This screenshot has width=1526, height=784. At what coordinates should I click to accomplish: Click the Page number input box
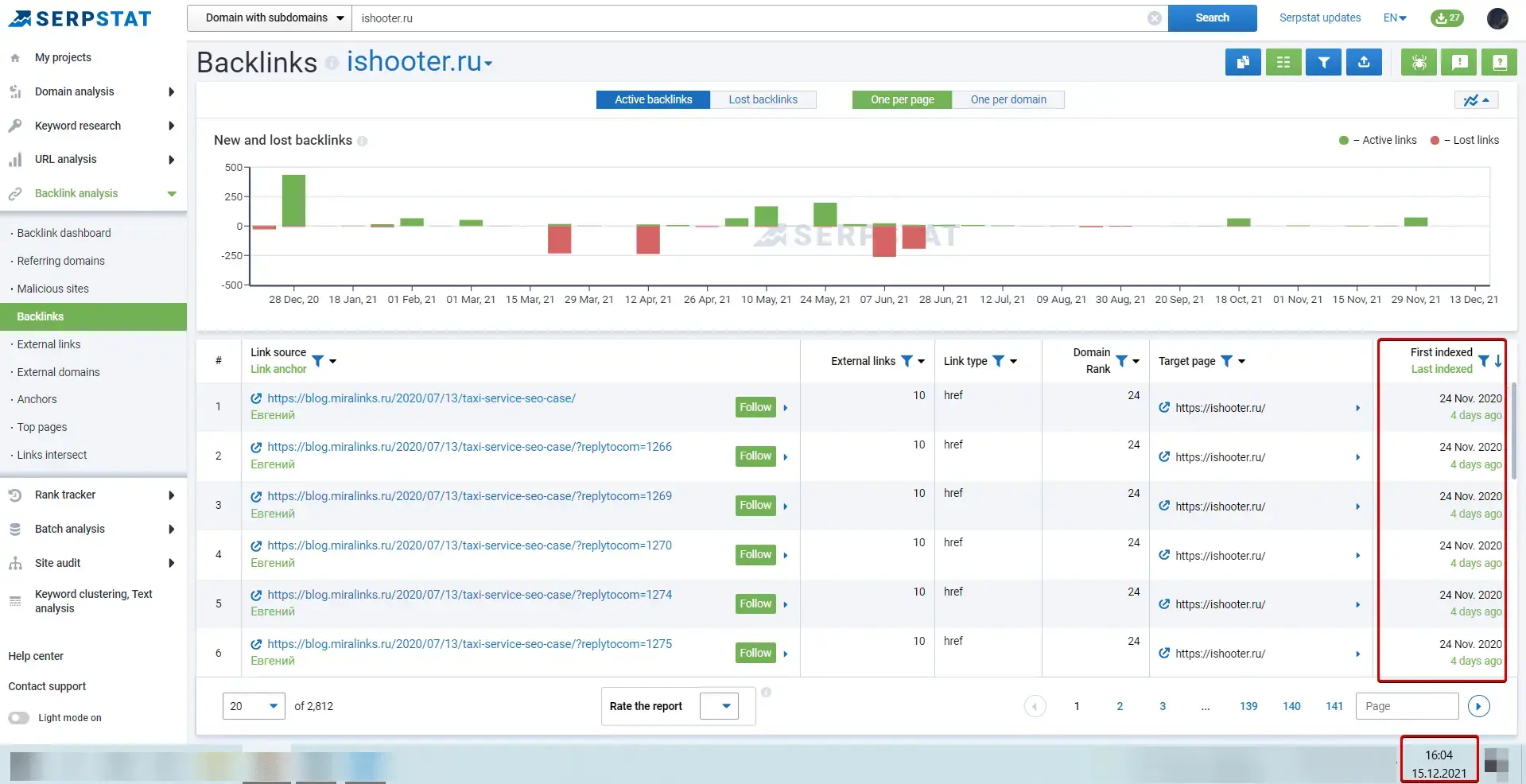1408,706
